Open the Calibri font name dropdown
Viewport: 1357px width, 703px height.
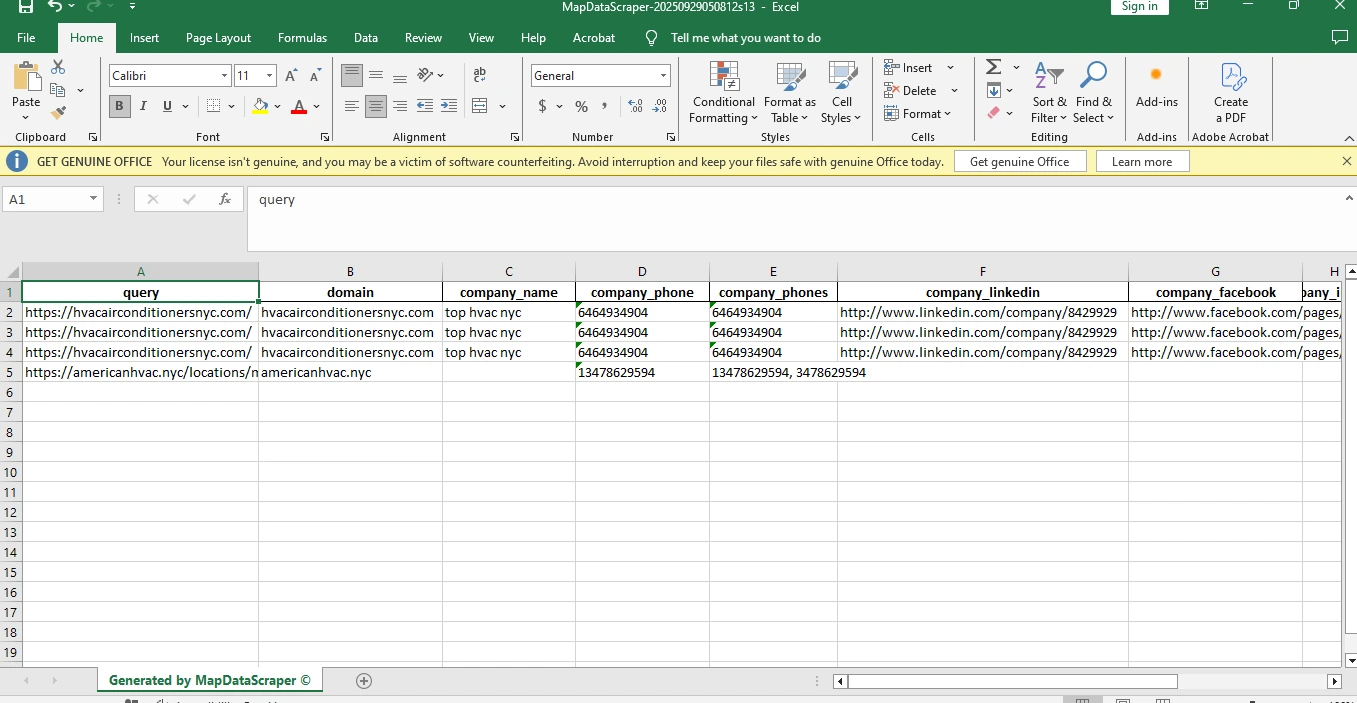(225, 76)
